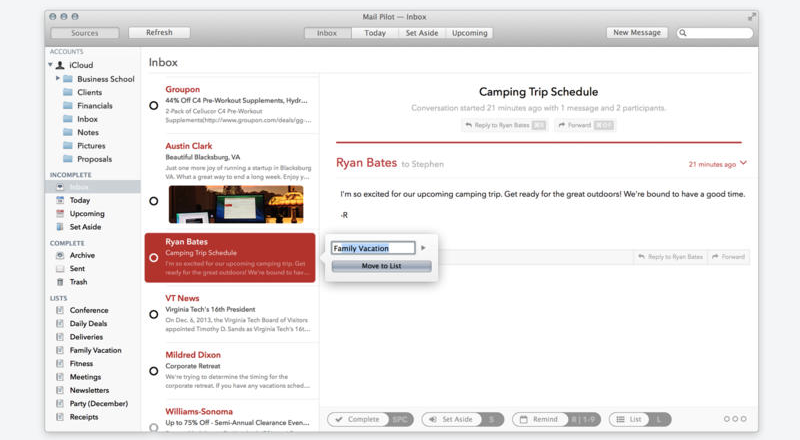Click Forward in the message footer
The height and width of the screenshot is (440, 800).
click(729, 257)
